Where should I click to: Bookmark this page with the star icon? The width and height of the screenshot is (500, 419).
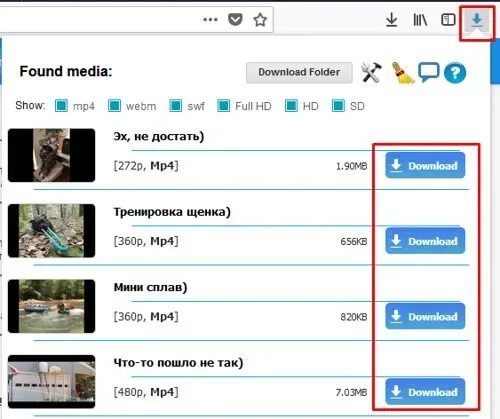pos(260,20)
